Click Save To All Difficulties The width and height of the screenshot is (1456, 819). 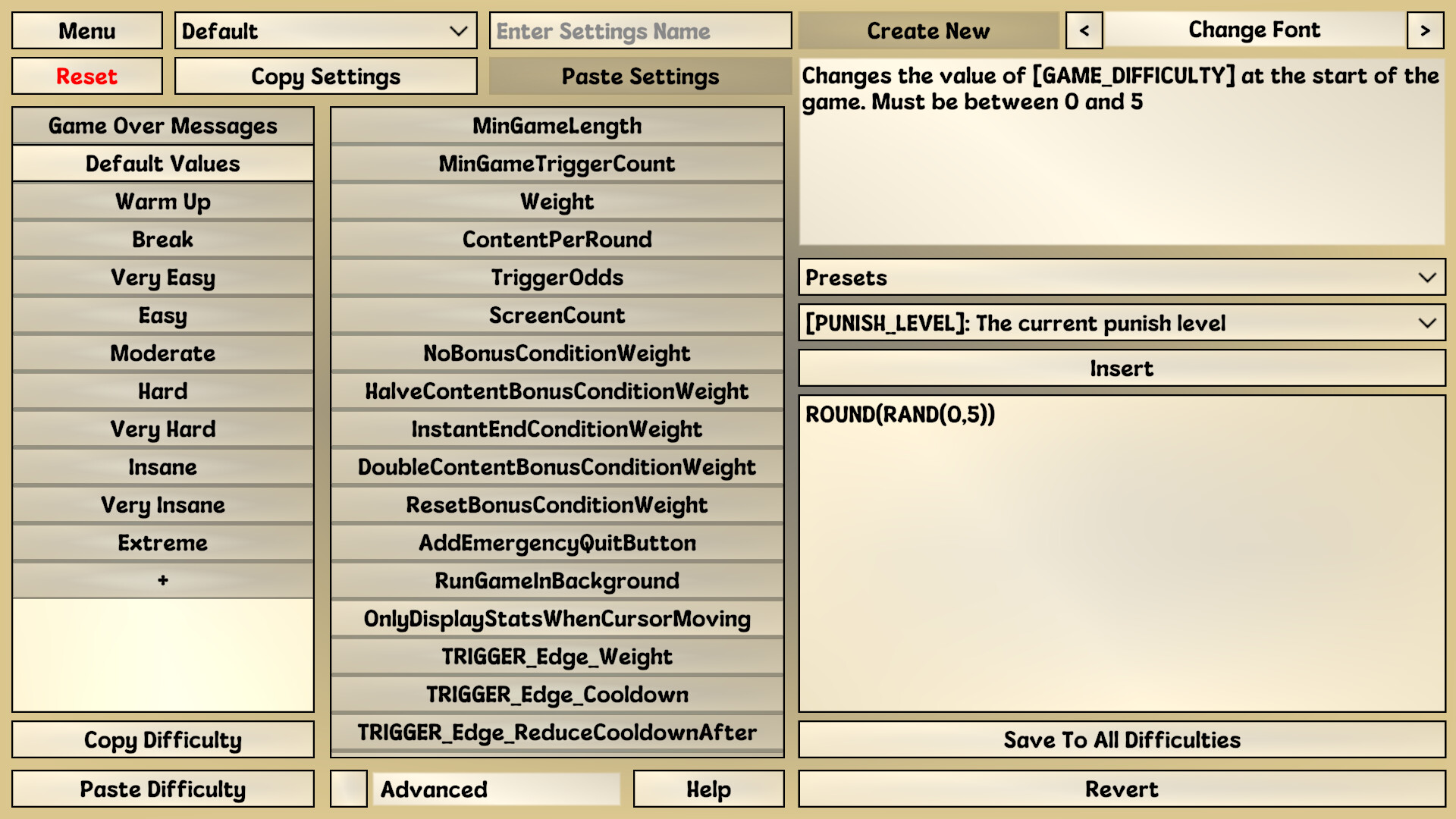pyautogui.click(x=1122, y=739)
